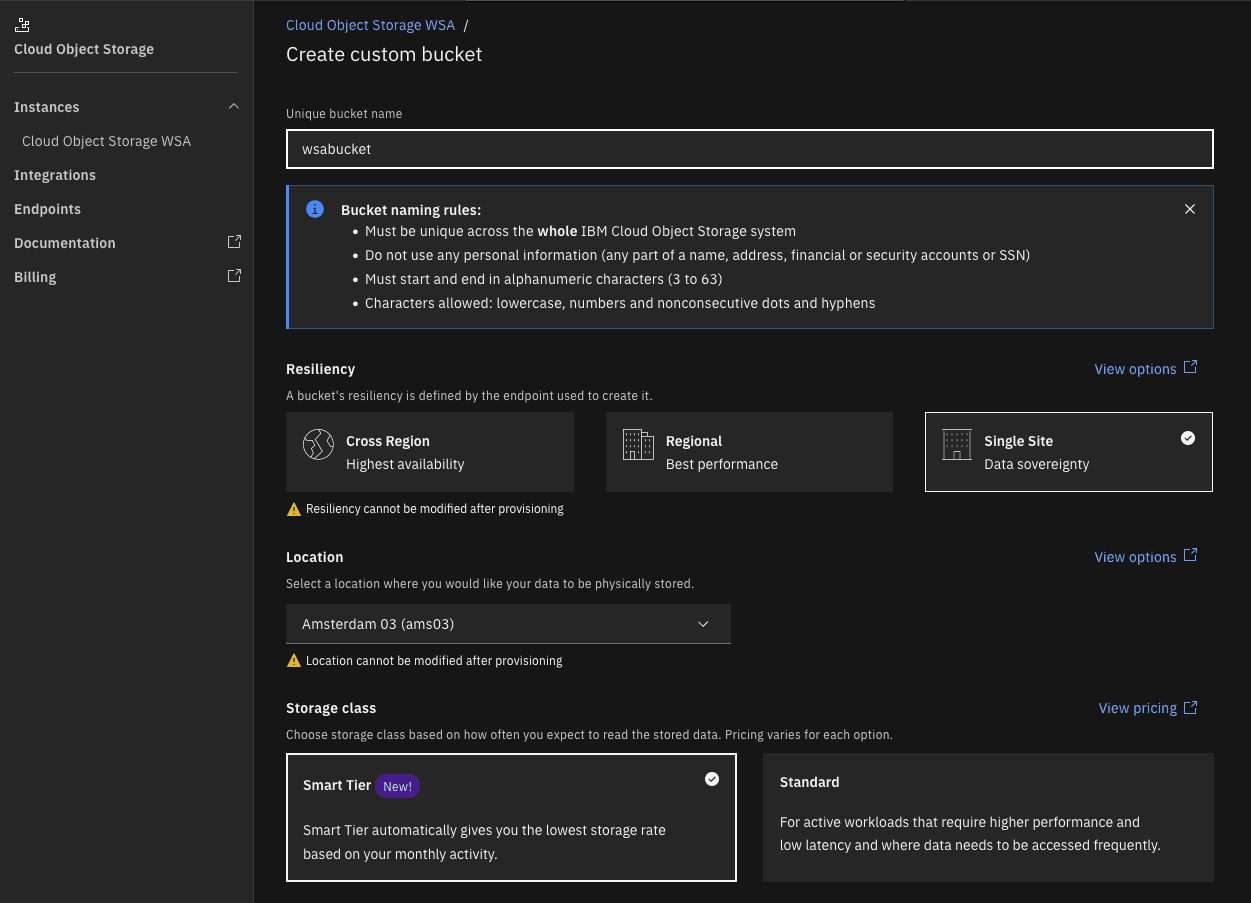
Task: Click the Billing external link icon
Action: (x=234, y=276)
